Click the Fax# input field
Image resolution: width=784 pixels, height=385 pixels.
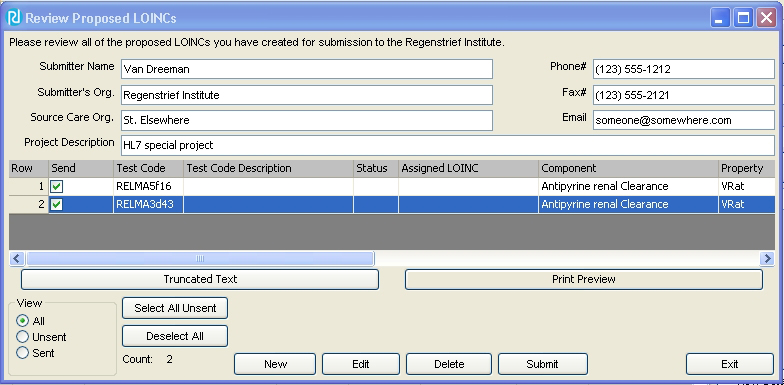[684, 95]
